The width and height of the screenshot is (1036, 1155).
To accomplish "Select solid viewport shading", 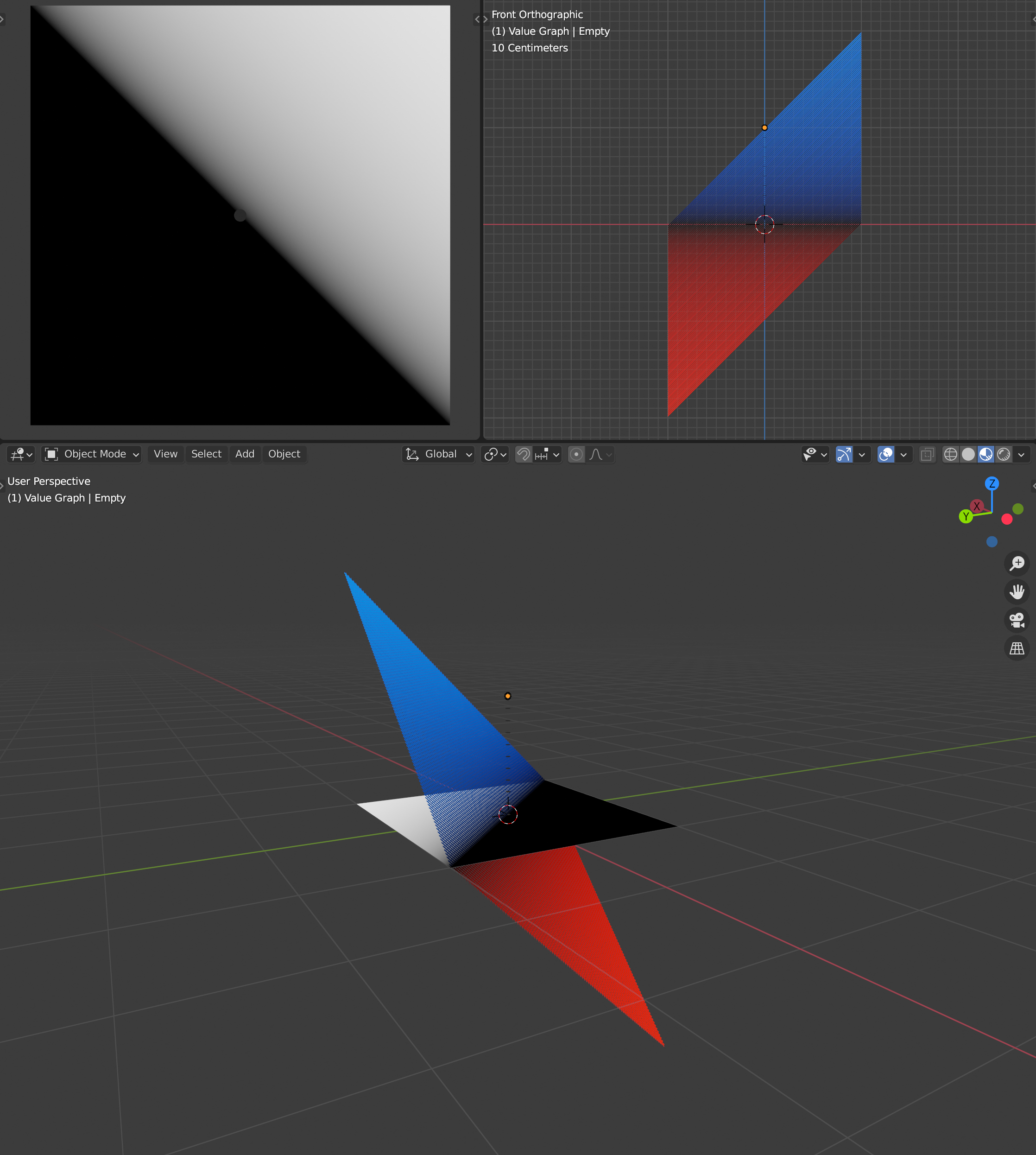I will pos(968,454).
